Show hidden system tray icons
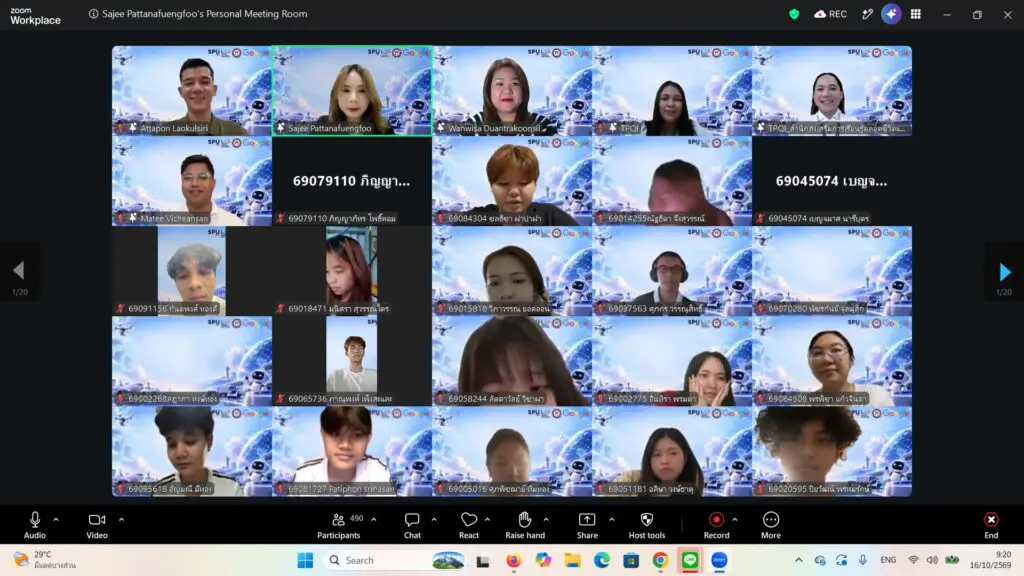Viewport: 1024px width, 576px height. click(x=799, y=560)
